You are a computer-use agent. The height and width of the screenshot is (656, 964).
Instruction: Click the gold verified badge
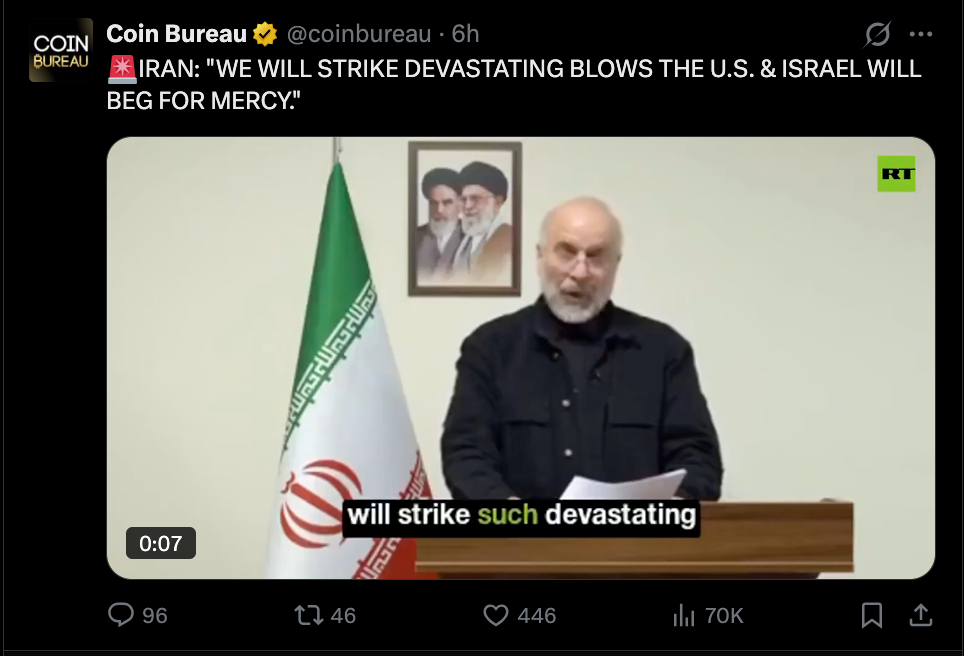(x=265, y=34)
